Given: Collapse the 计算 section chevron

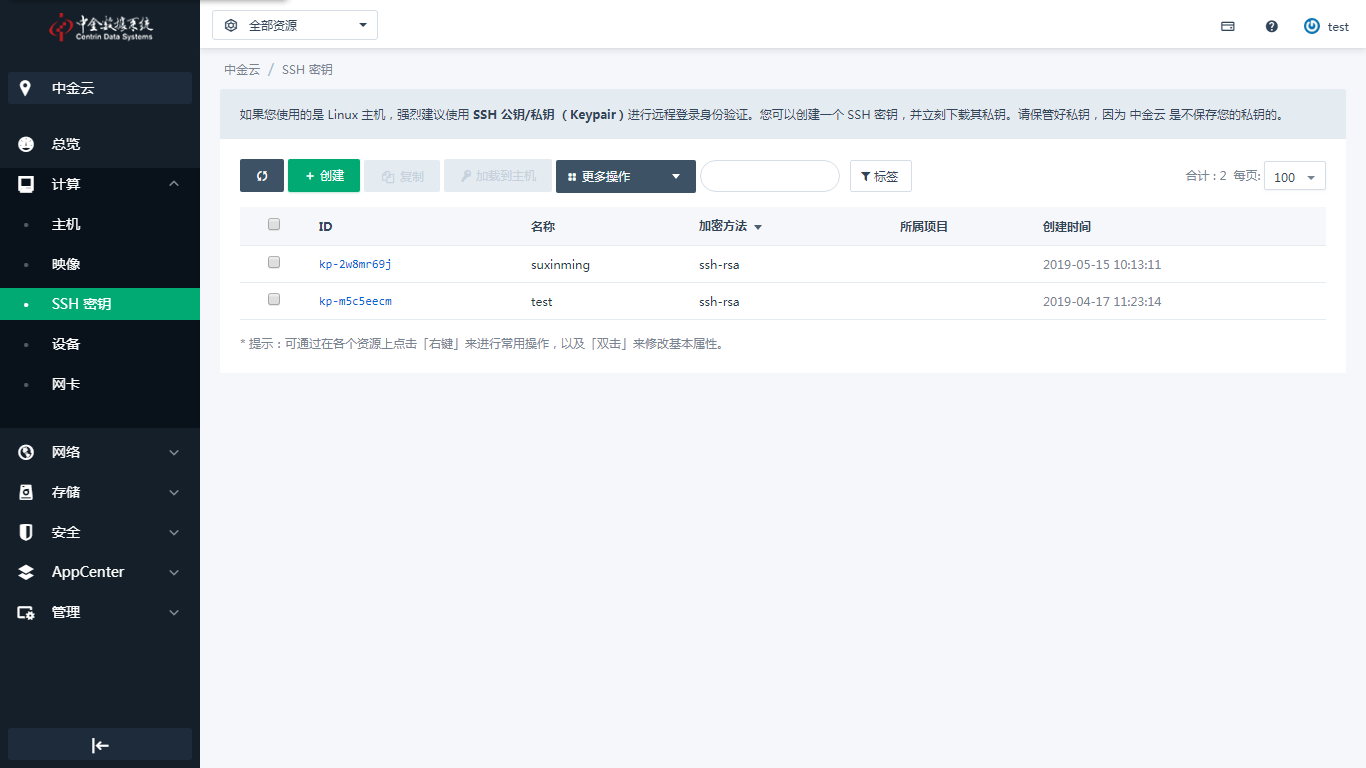Looking at the screenshot, I should (174, 184).
